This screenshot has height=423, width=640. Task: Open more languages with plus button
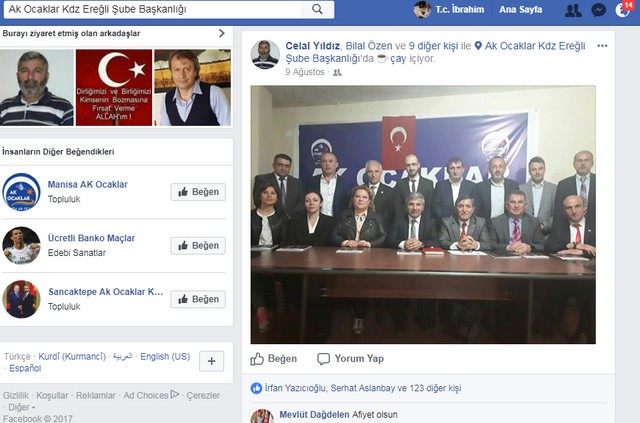[212, 362]
